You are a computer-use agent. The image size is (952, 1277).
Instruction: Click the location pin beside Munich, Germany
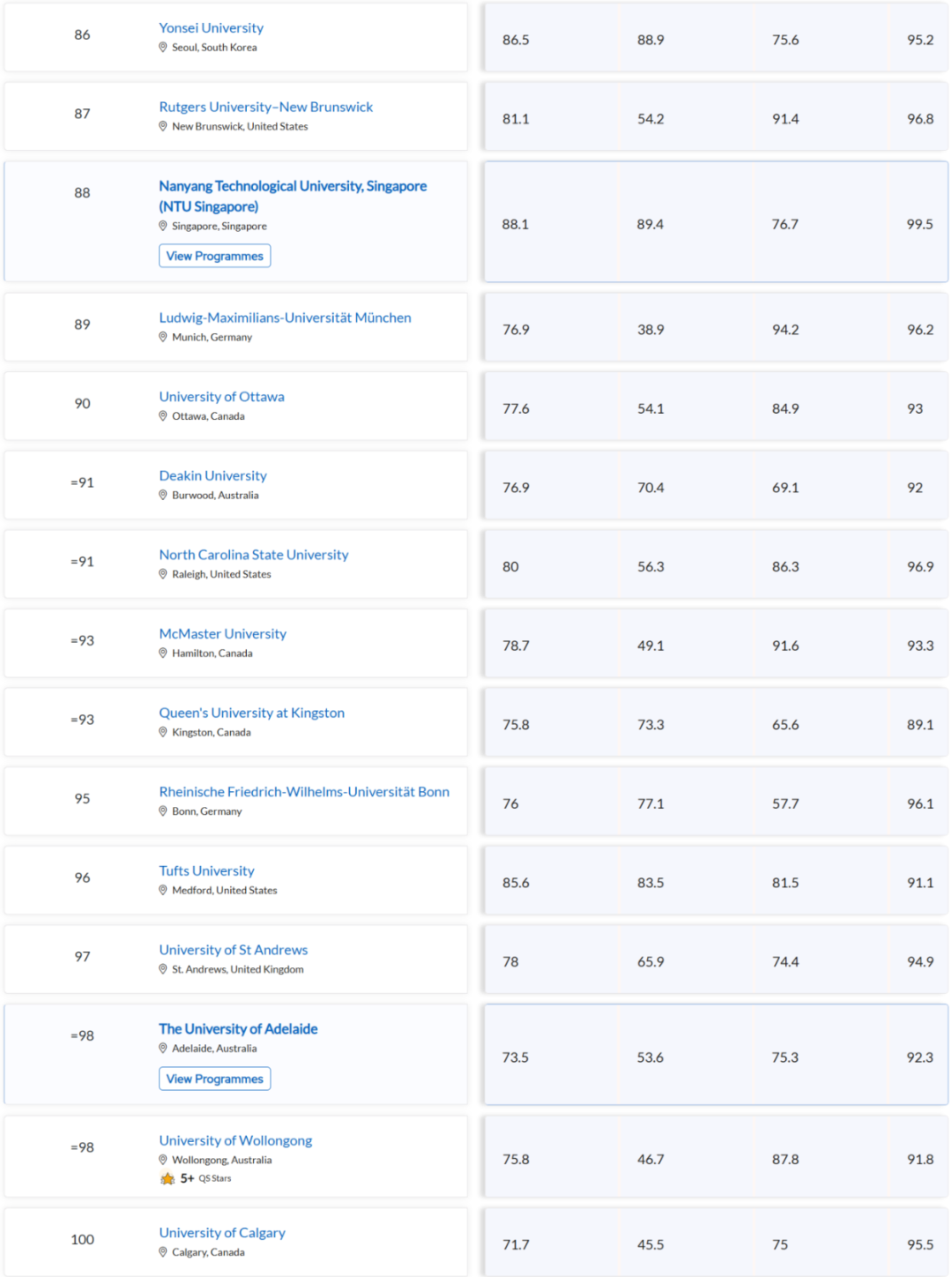point(163,337)
